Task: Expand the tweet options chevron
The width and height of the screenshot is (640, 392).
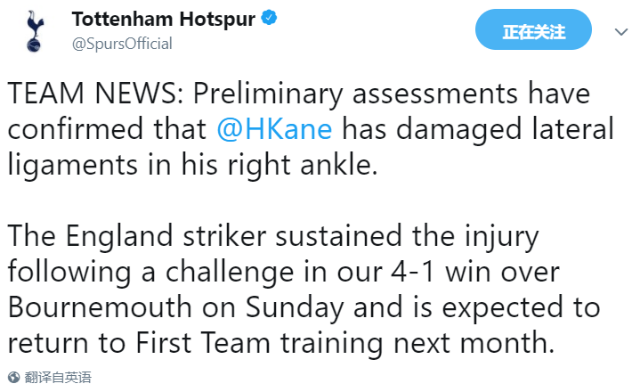Action: click(621, 31)
